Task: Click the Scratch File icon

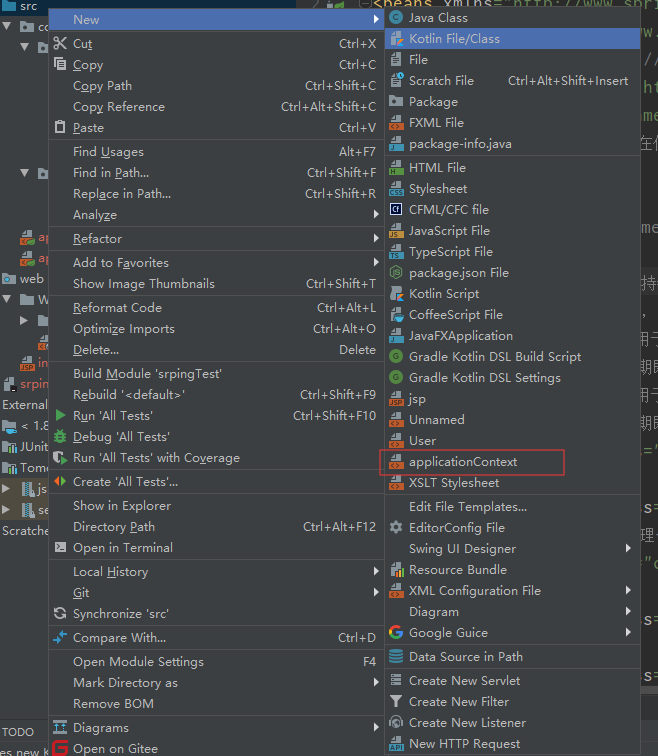Action: click(396, 81)
